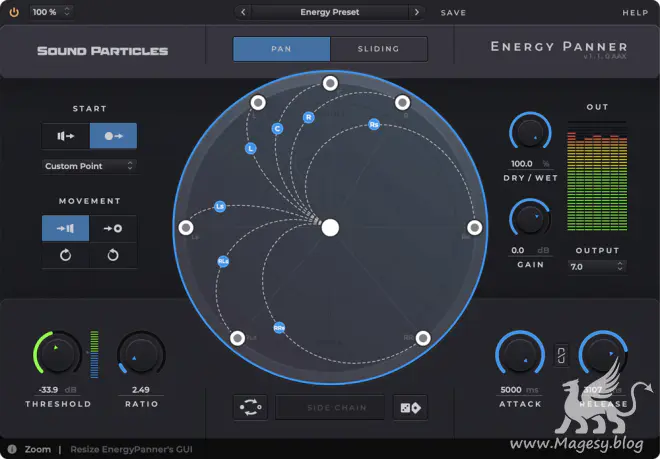
Task: Click the info icon in status bar
Action: 12,449
